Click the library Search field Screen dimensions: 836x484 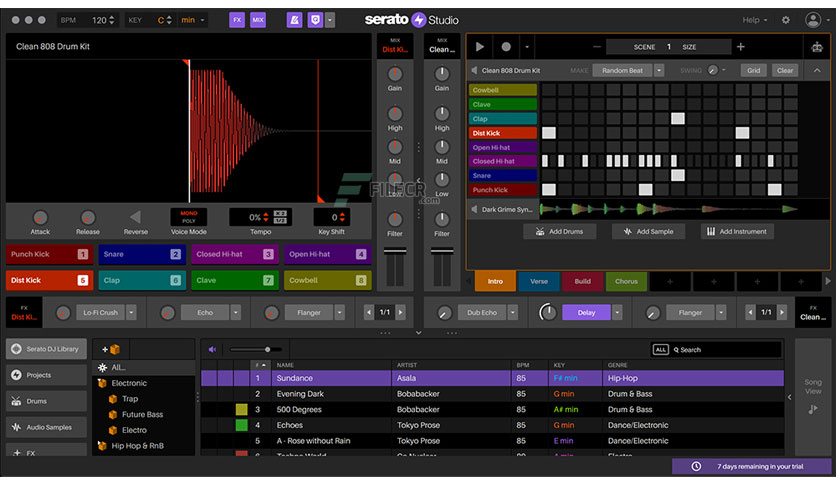[x=725, y=350]
